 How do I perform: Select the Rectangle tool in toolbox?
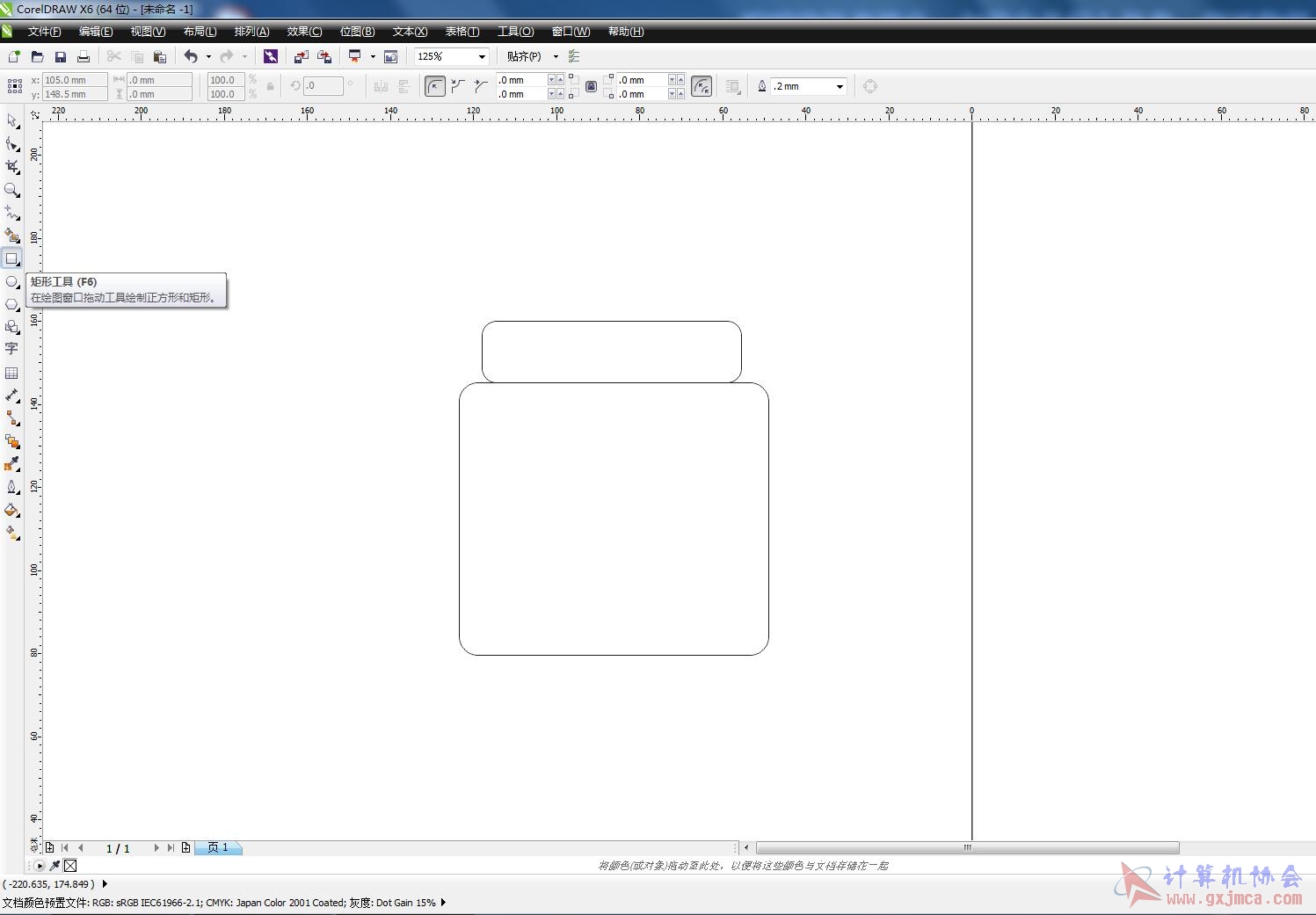(x=12, y=258)
